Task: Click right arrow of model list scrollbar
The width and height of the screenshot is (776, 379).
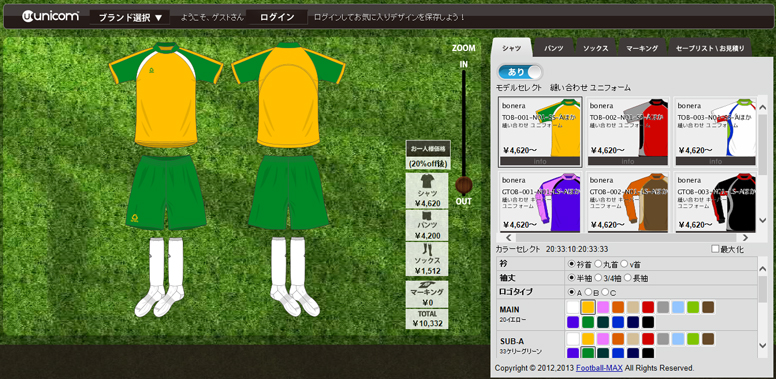Action: (745, 238)
